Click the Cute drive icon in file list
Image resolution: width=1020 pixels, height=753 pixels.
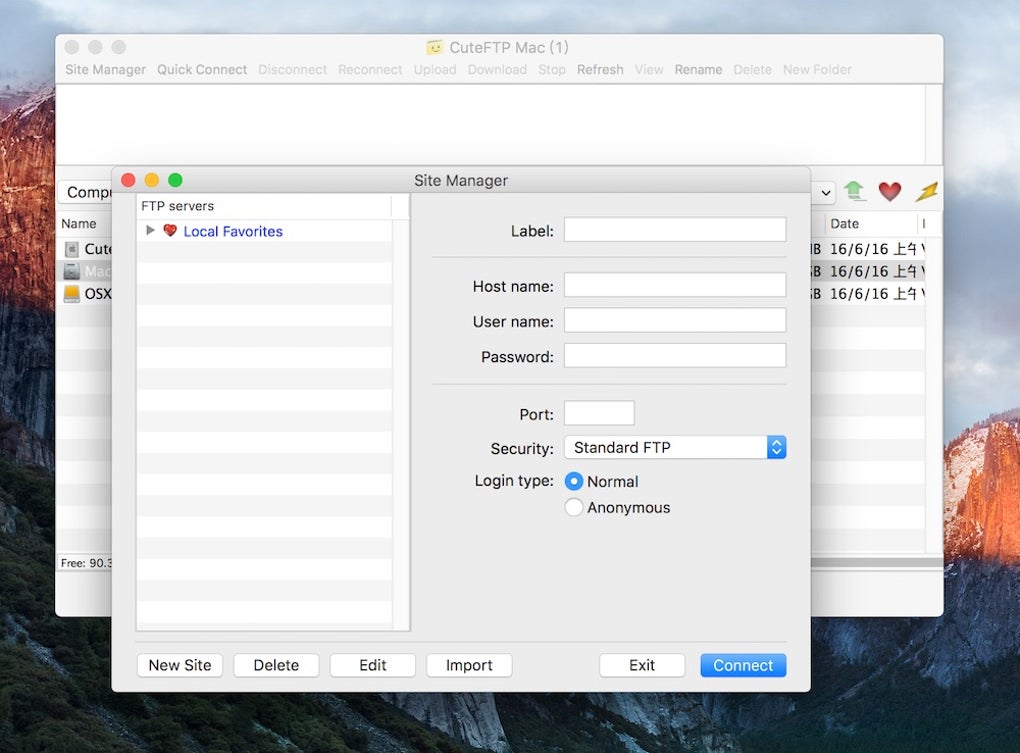(72, 249)
